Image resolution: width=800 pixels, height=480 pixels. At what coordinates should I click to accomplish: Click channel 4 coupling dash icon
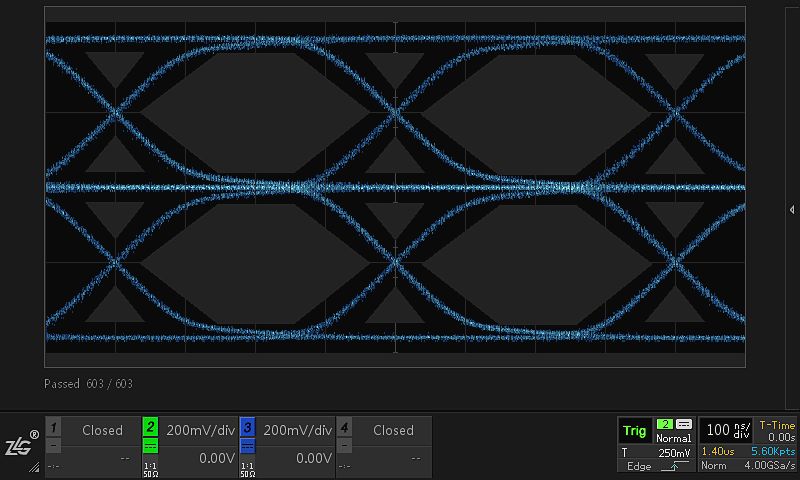tap(344, 445)
